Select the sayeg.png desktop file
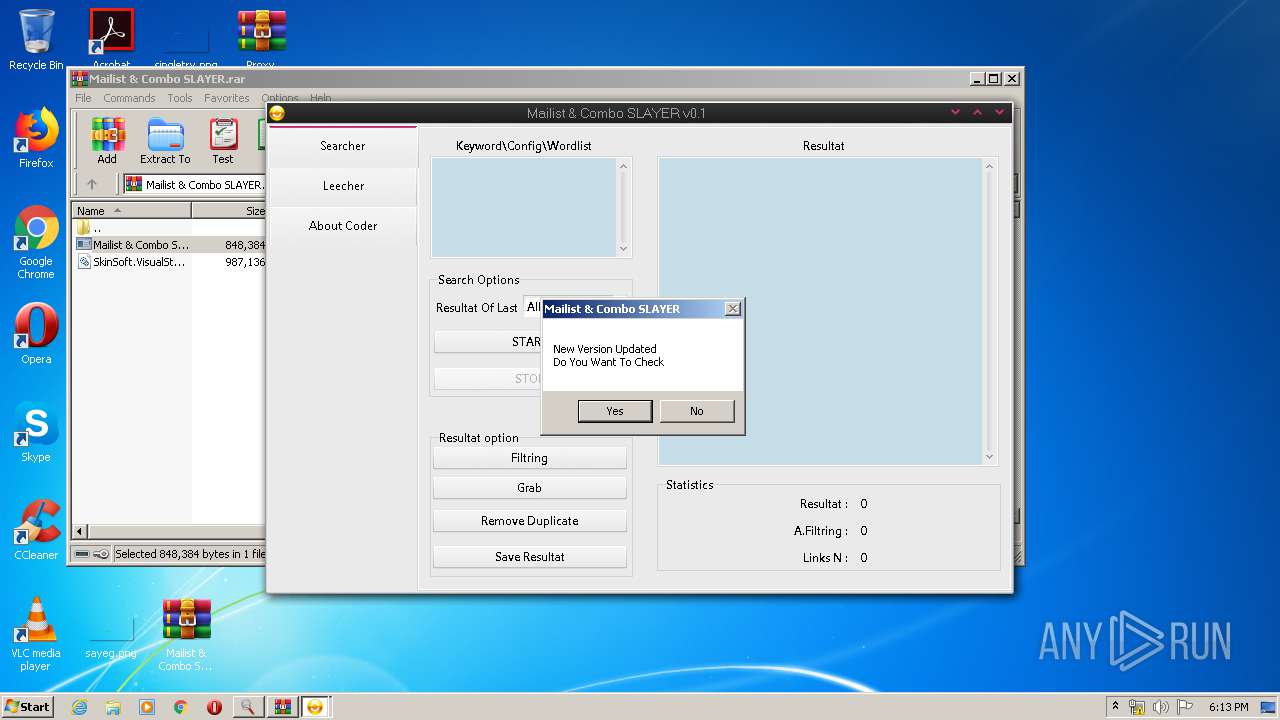The width and height of the screenshot is (1280, 720). tap(111, 636)
